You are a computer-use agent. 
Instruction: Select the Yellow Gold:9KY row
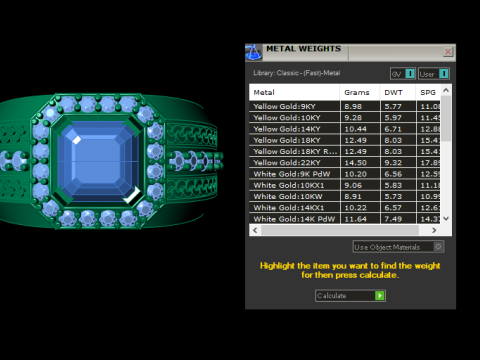pyautogui.click(x=345, y=106)
